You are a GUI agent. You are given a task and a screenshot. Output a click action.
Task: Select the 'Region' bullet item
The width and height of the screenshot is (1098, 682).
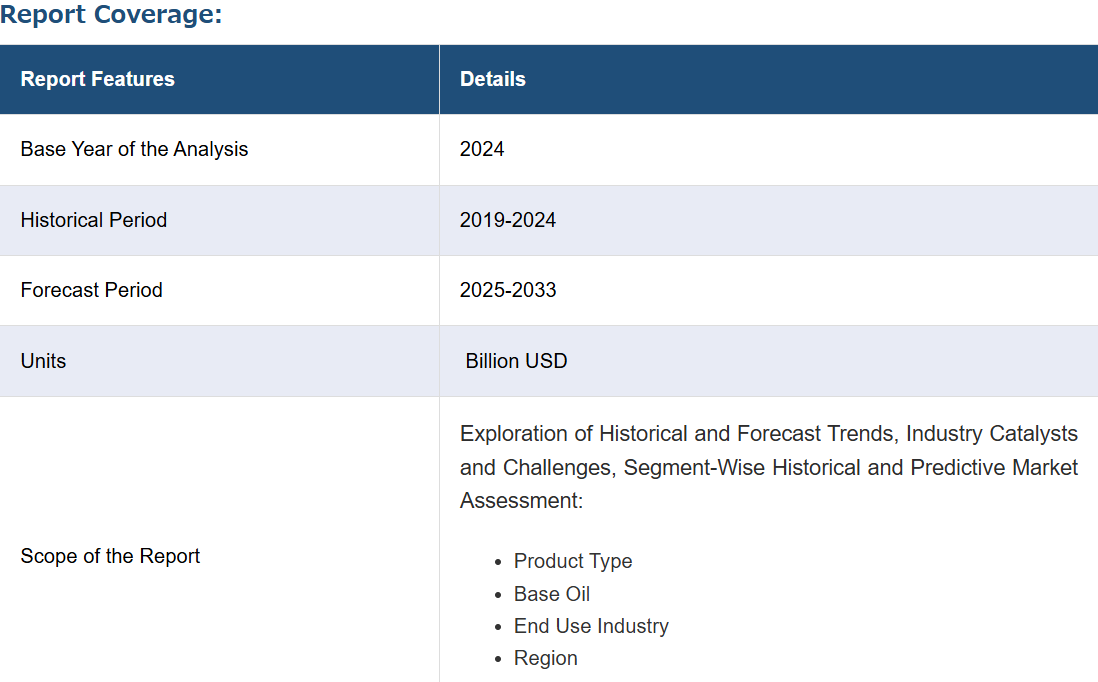(545, 658)
